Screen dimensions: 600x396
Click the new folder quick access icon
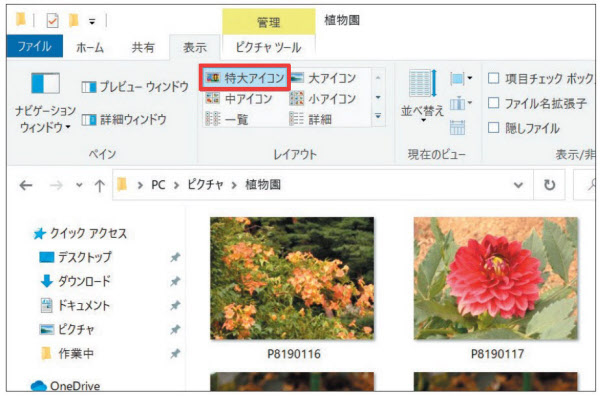tap(73, 20)
